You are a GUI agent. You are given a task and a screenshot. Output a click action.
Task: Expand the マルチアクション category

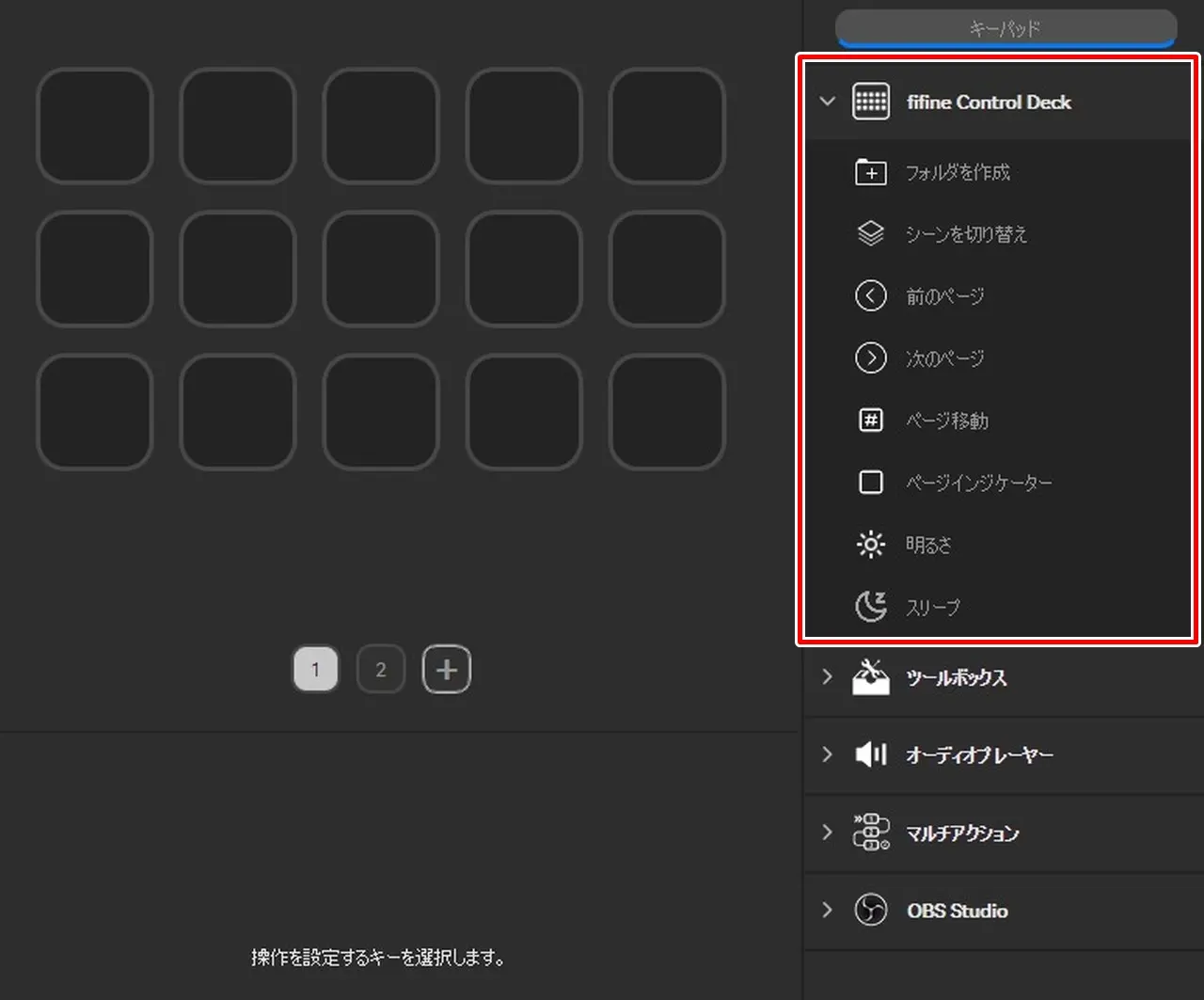click(x=827, y=832)
